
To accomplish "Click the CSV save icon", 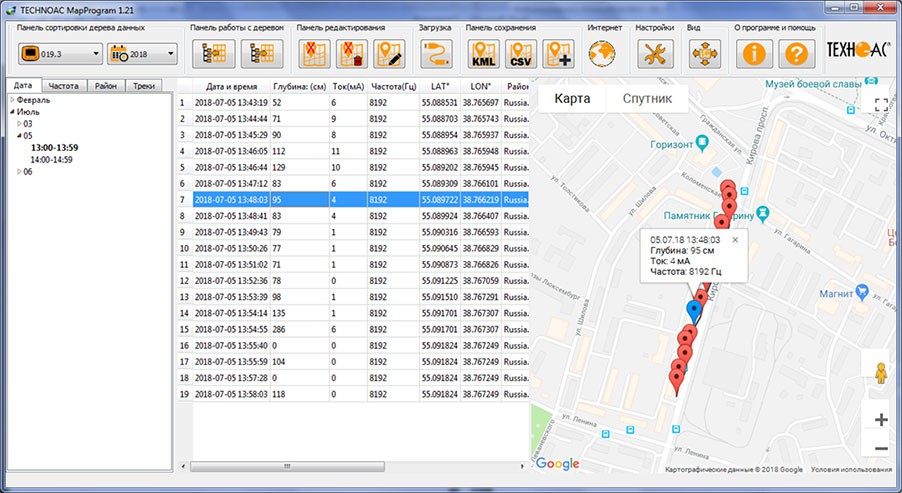I will point(520,53).
